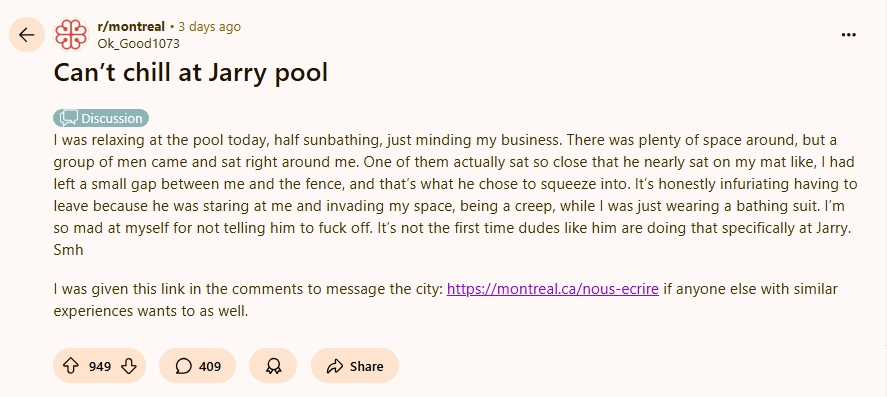Screen dimensions: 887x397
Task: Click the paragraph starting 'I was given this link'
Action: pyautogui.click(x=445, y=300)
